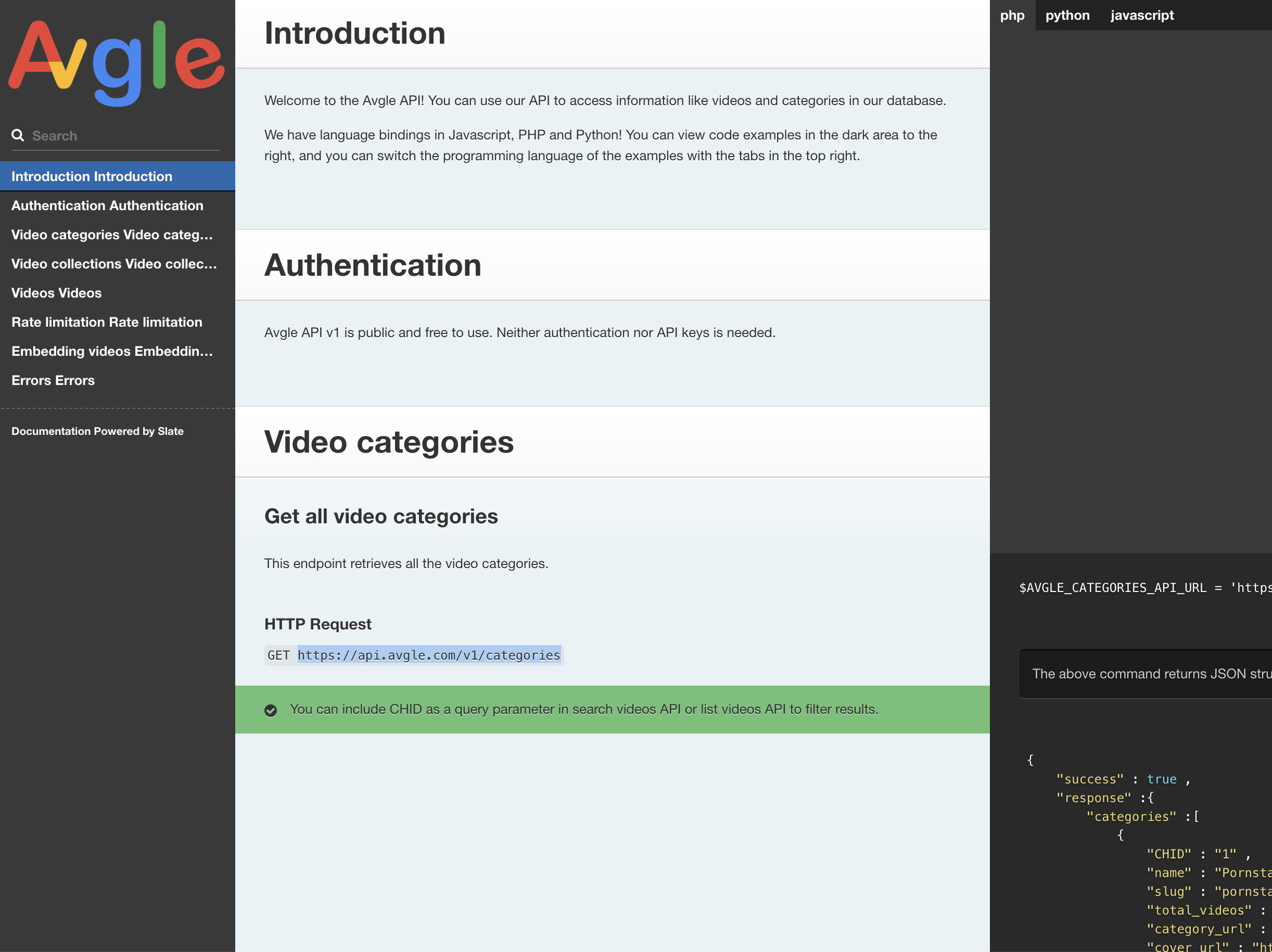Image resolution: width=1272 pixels, height=952 pixels.
Task: Click the "response" JSON key
Action: 1093,799
